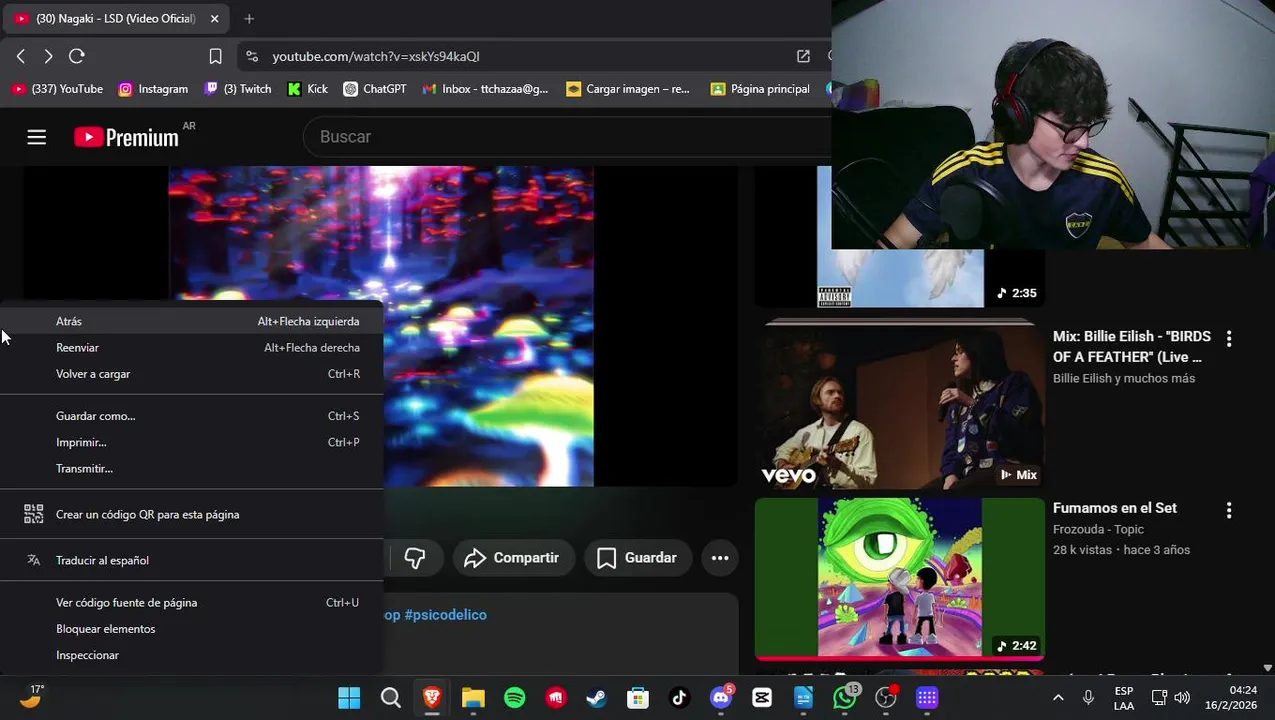Choose Crear un código QR para esta página

tap(191, 514)
